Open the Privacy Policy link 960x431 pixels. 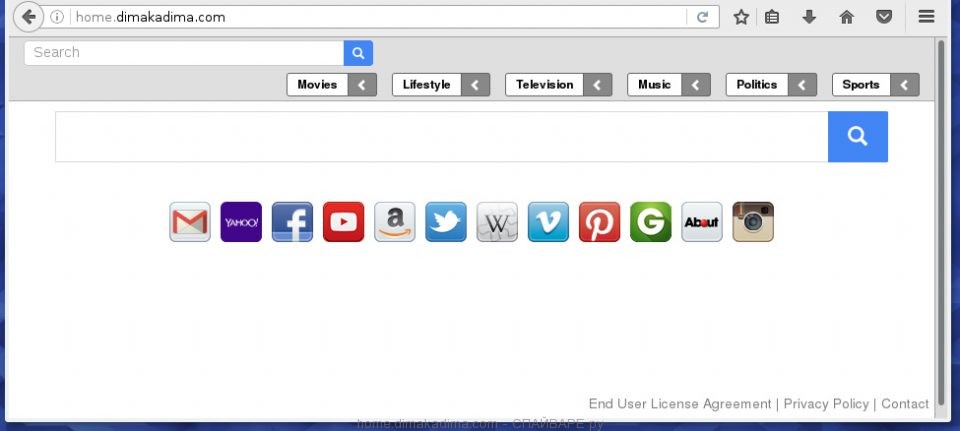point(826,404)
